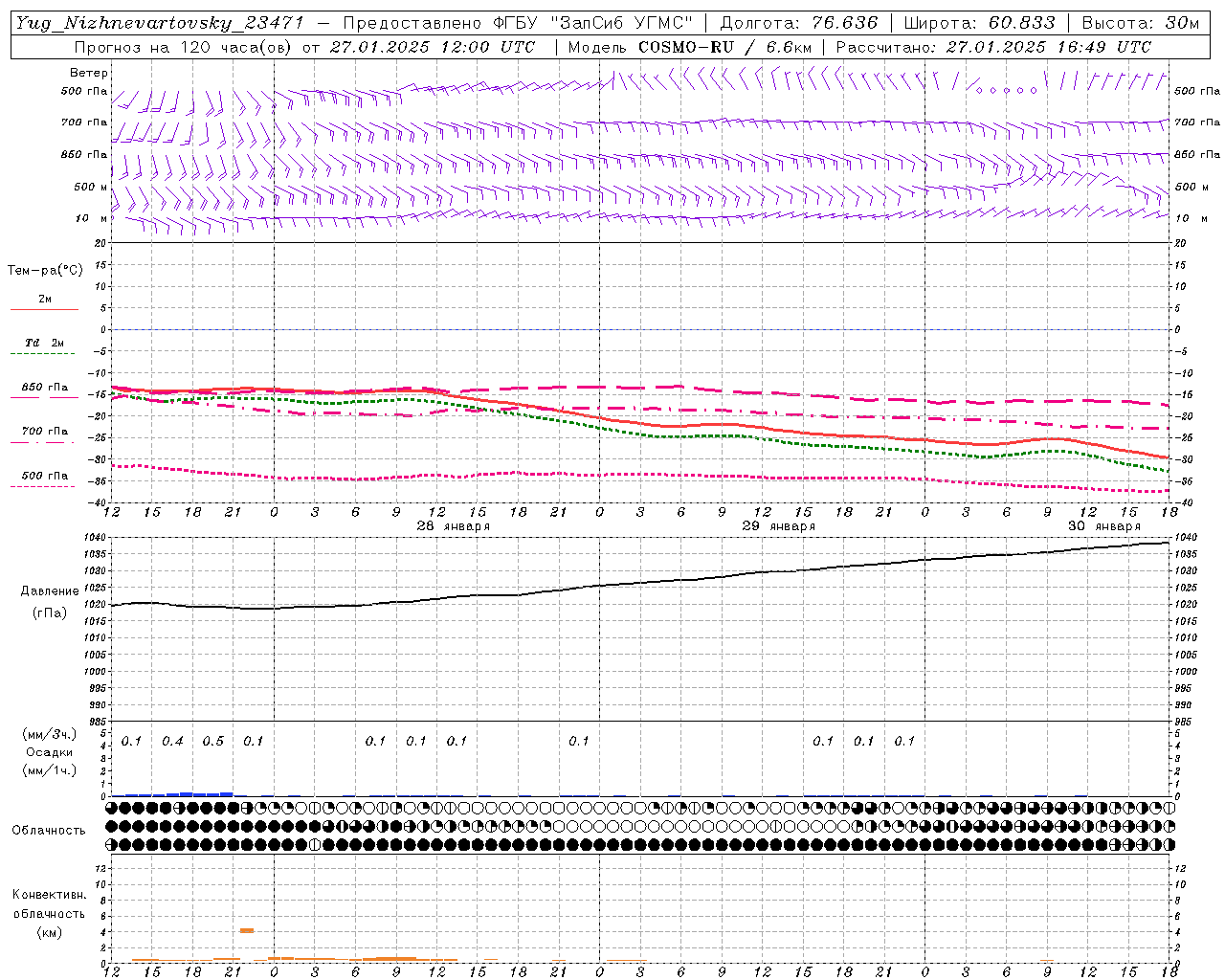Click the 700 гПа temperature legend entry
This screenshot has height=980, width=1225.
pos(45,432)
